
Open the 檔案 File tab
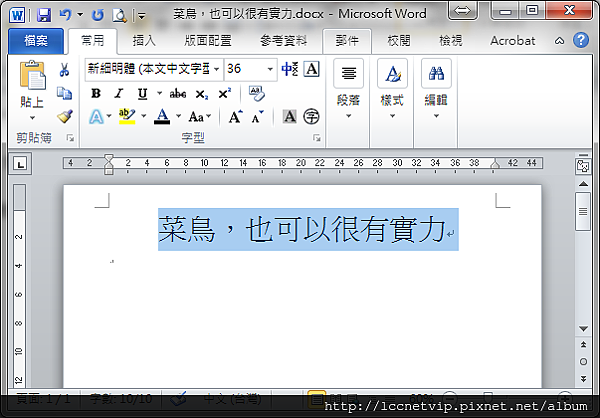tap(36, 41)
